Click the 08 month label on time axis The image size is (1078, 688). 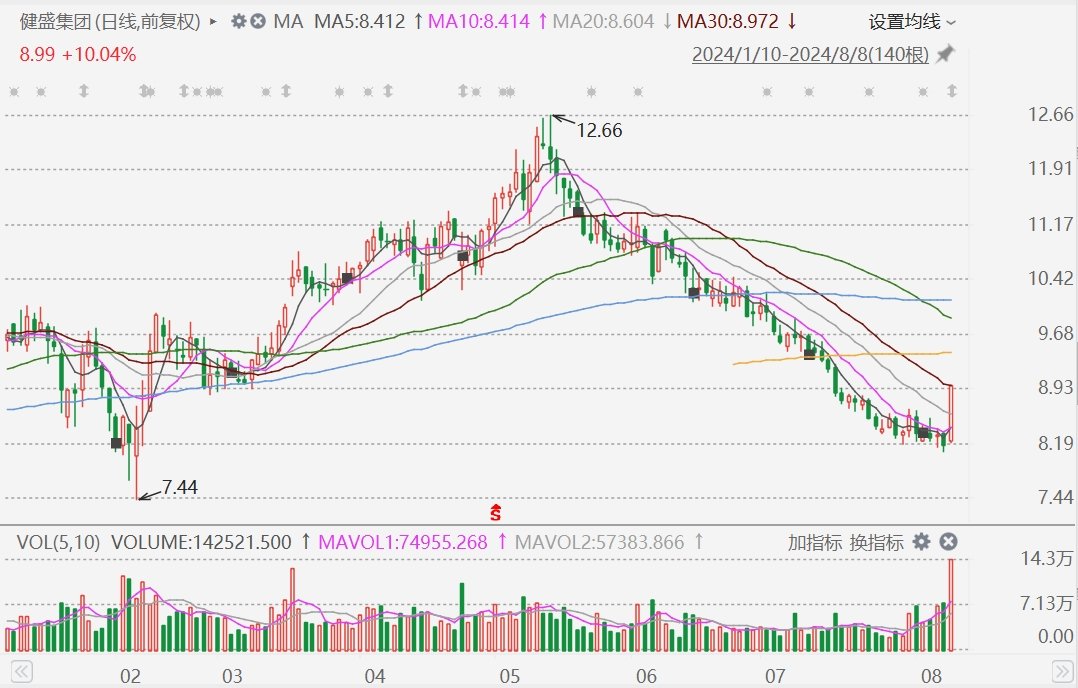coord(932,676)
